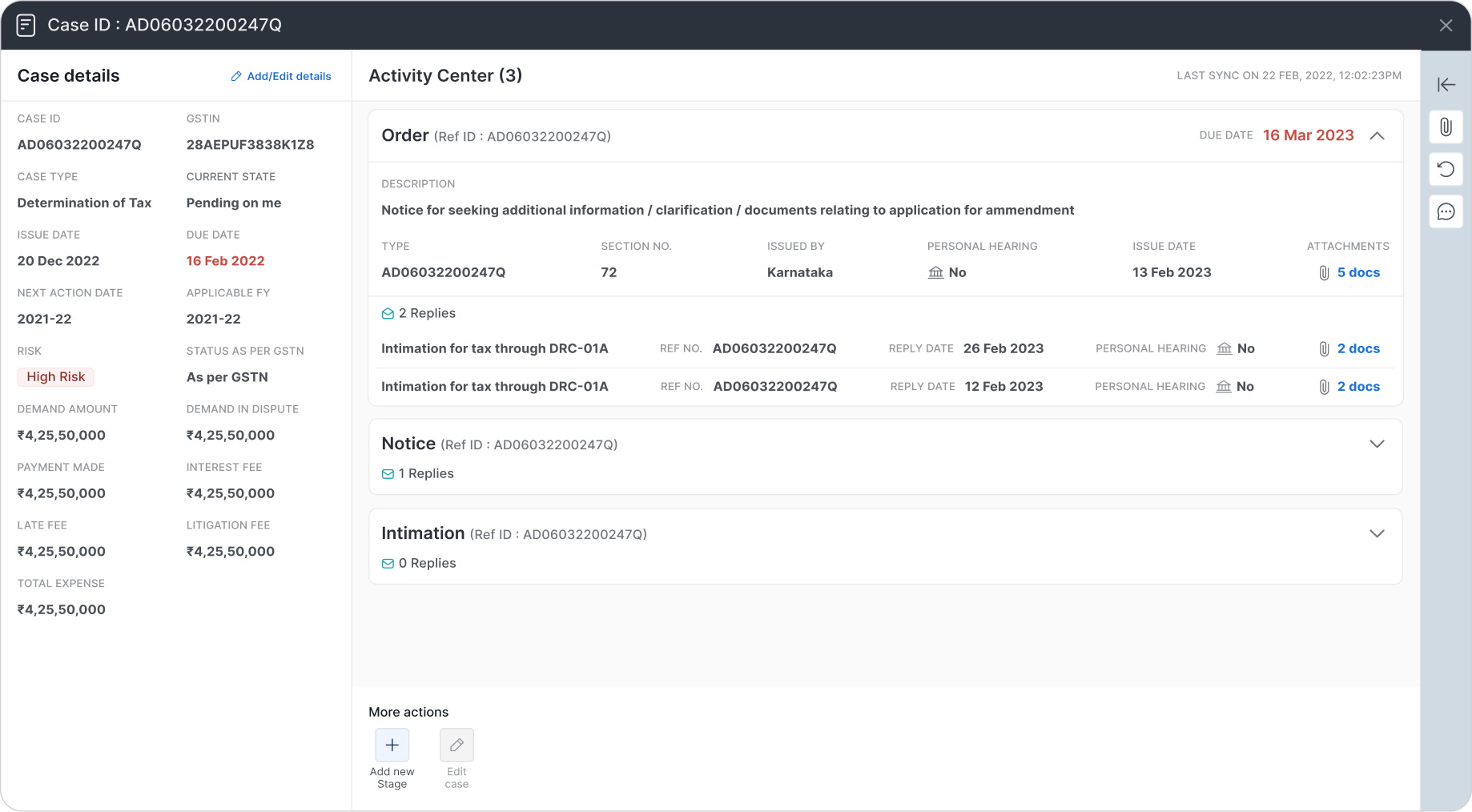
Task: Click the Edit case pencil icon
Action: pos(456,745)
